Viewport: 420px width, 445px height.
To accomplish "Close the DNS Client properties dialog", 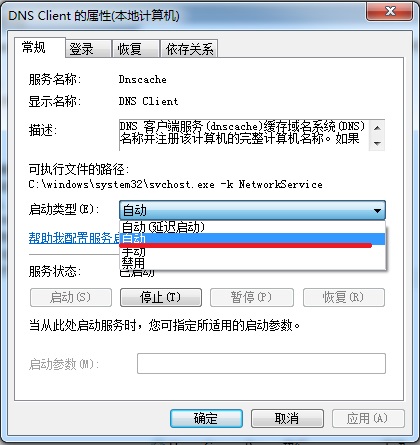I will coord(389,12).
